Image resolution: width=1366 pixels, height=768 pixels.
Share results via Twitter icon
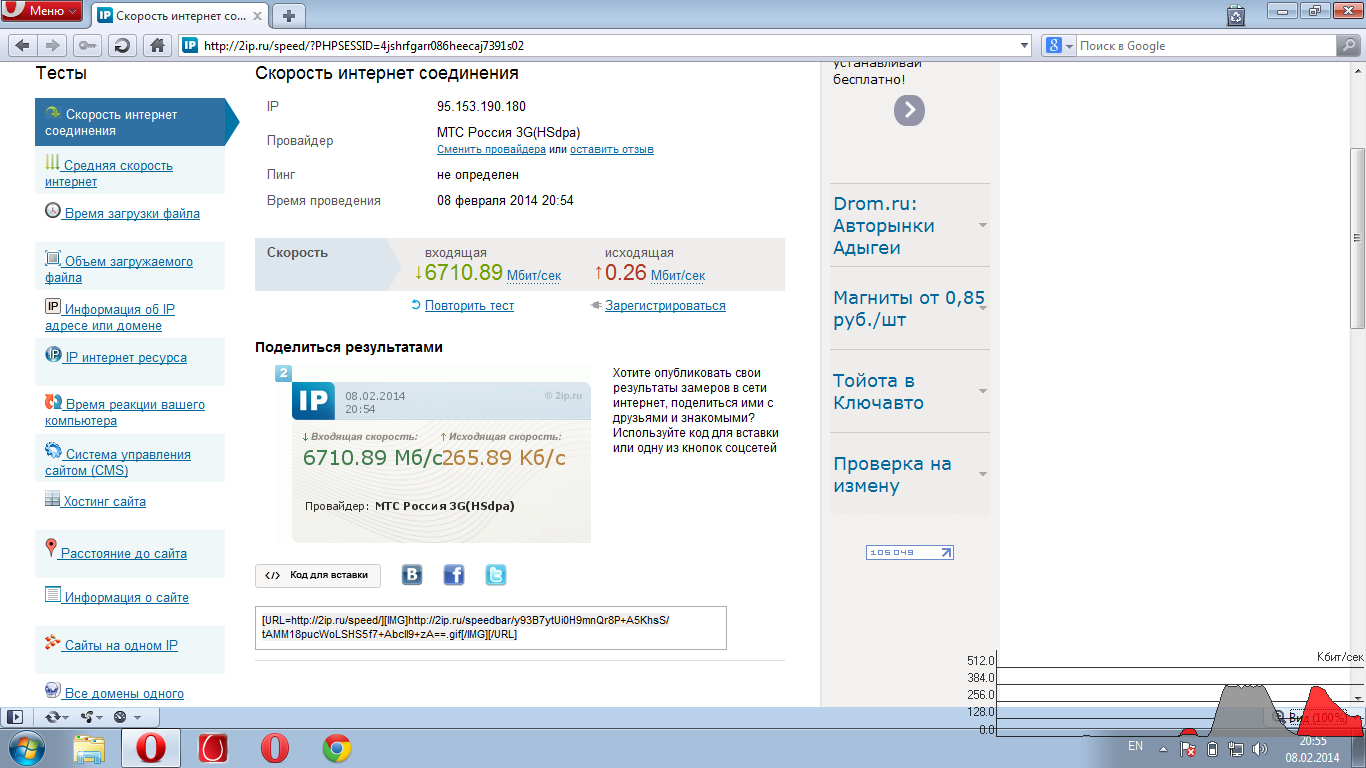click(x=496, y=575)
